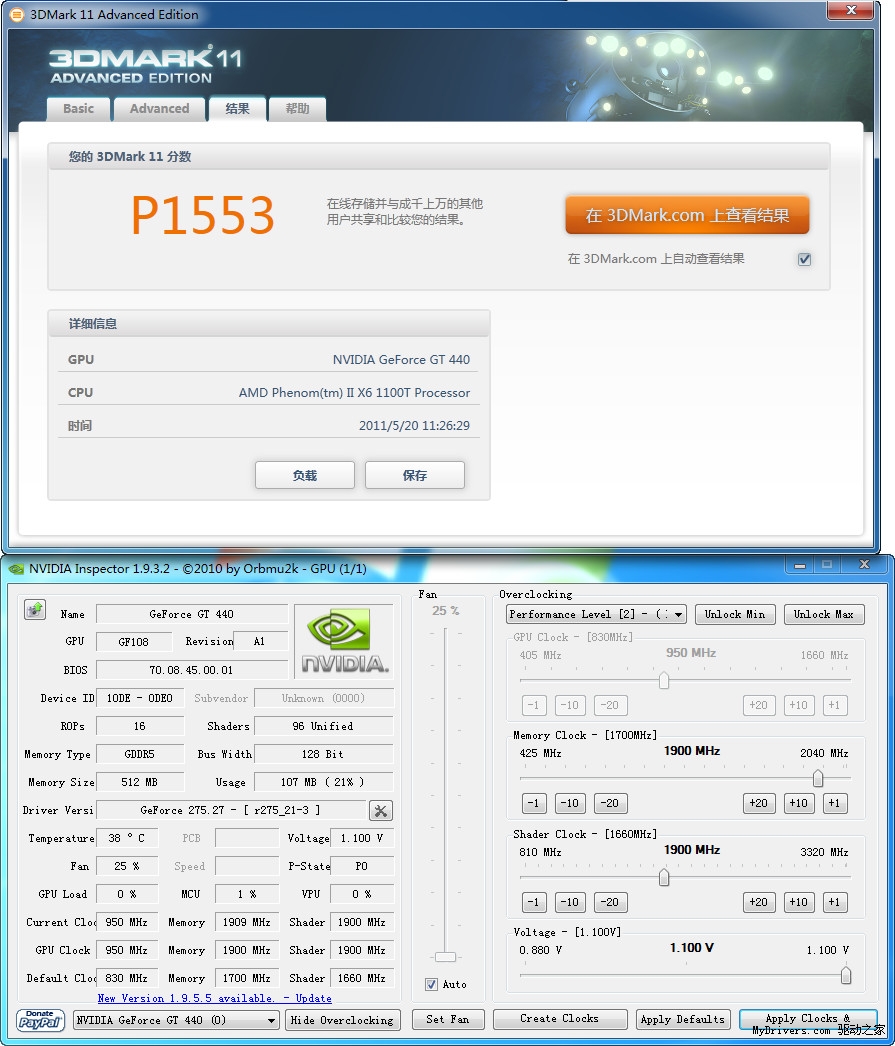895x1046 pixels.
Task: Decrease Memory Clock by 20 MHz
Action: [610, 803]
